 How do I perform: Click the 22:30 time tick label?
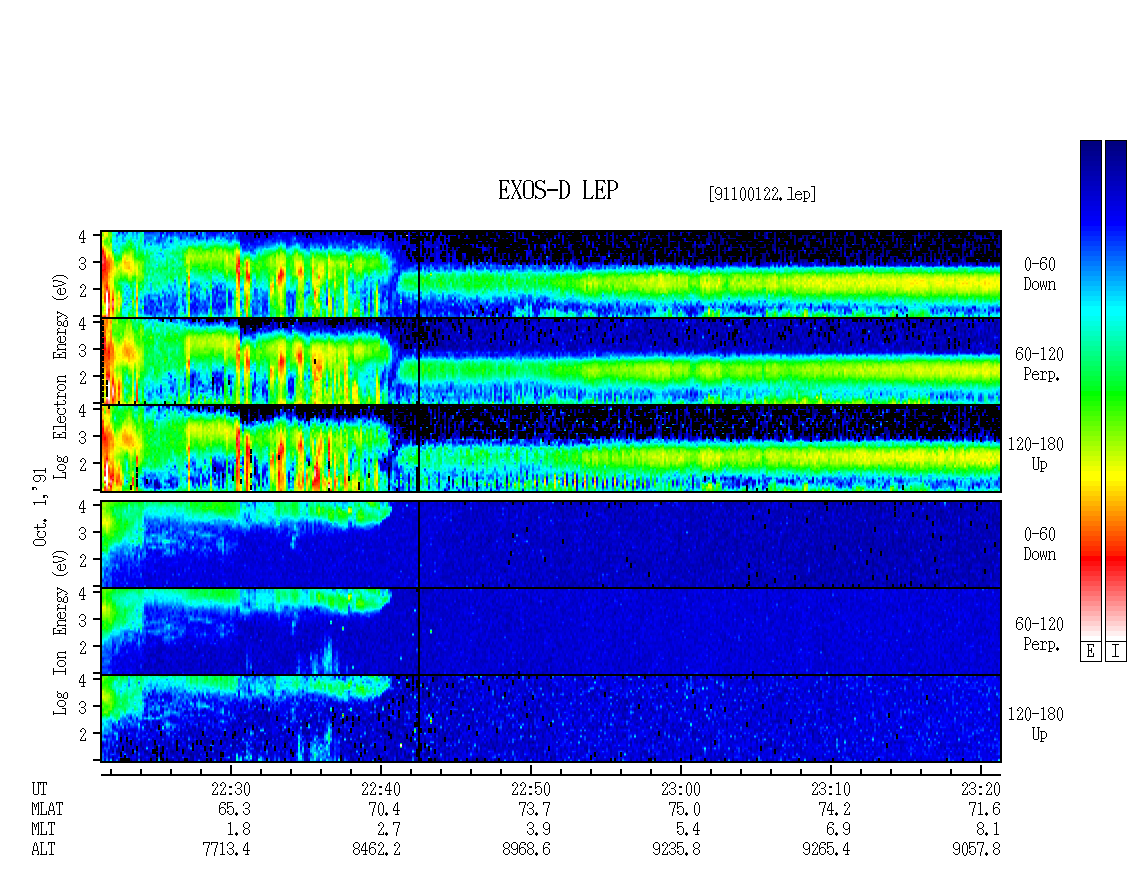coord(231,789)
